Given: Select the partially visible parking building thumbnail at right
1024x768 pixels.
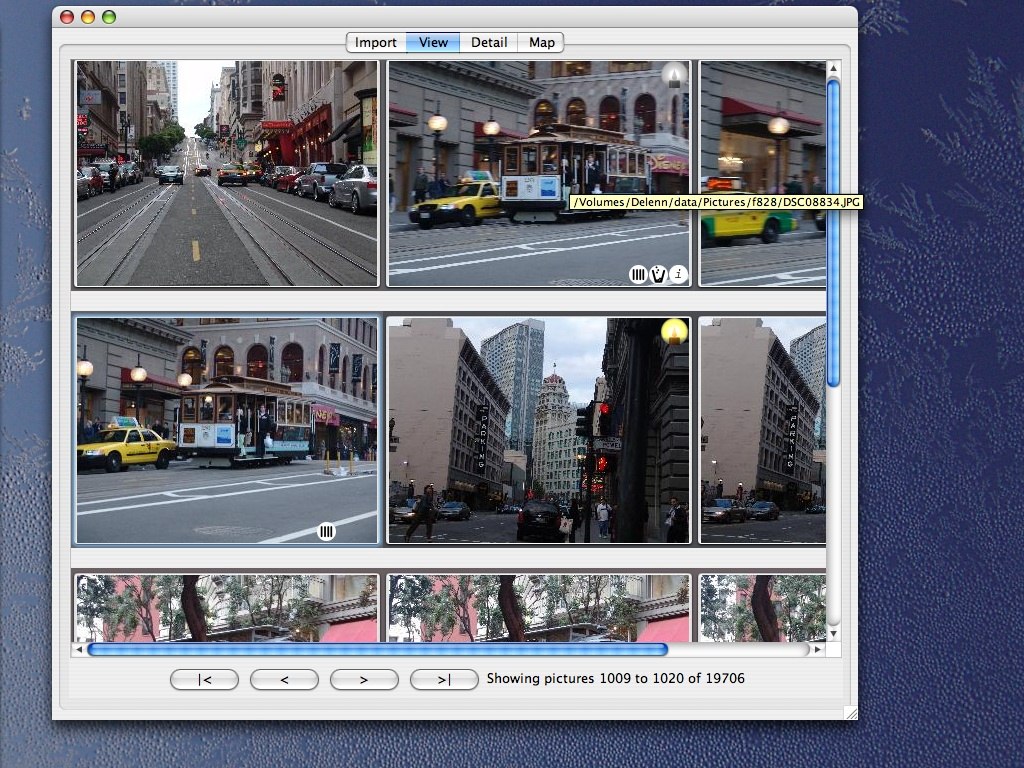Looking at the screenshot, I should pyautogui.click(x=763, y=431).
